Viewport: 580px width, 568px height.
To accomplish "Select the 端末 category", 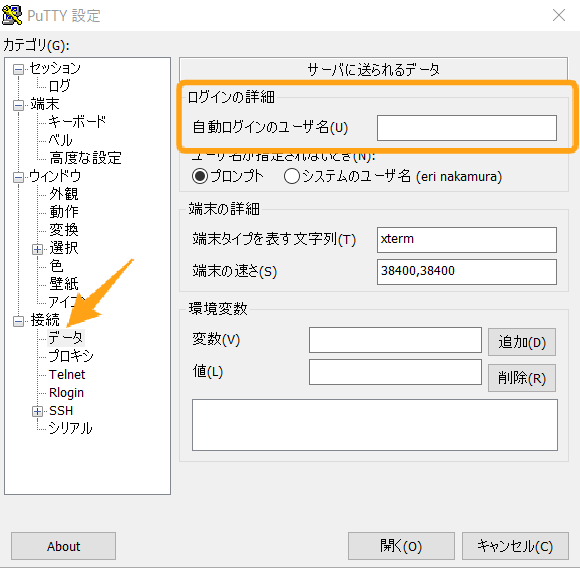I will point(45,104).
